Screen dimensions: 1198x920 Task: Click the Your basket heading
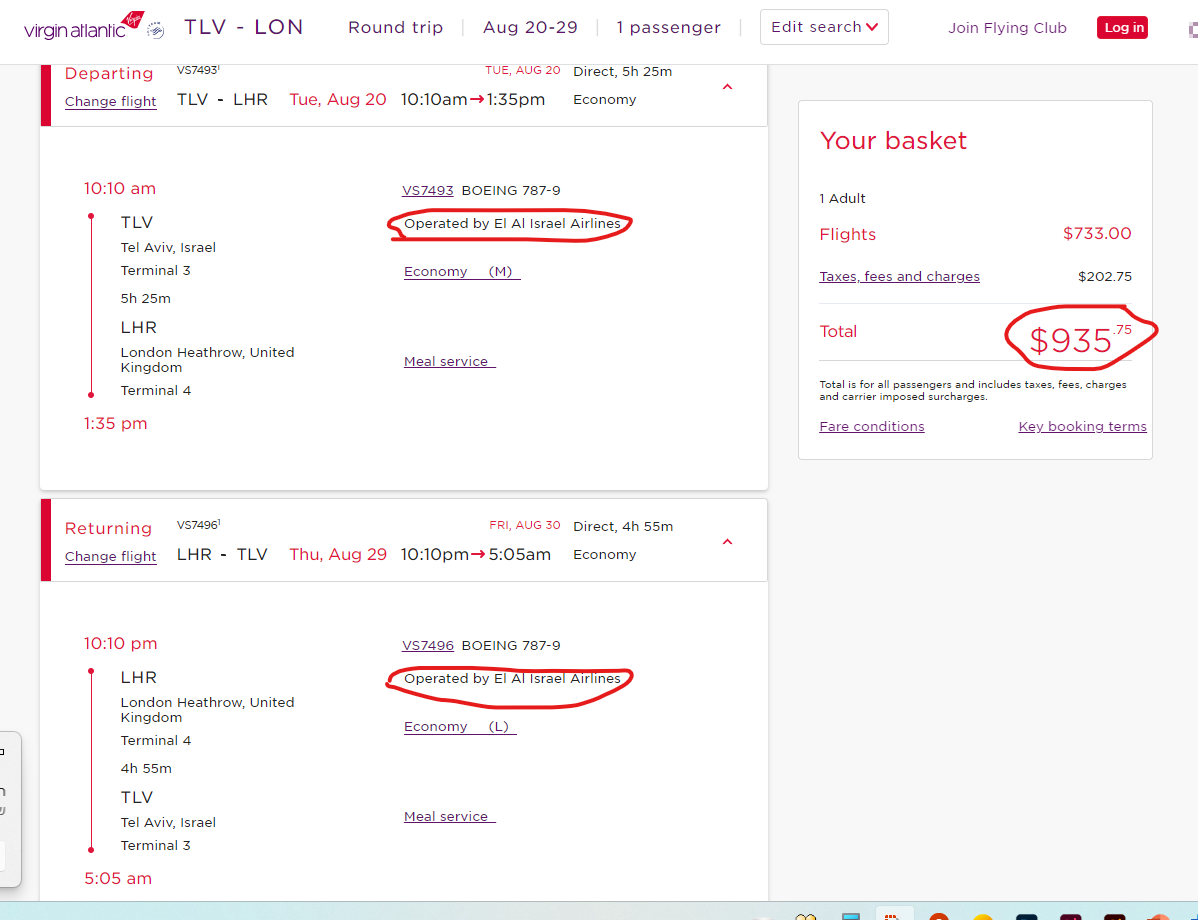[893, 141]
